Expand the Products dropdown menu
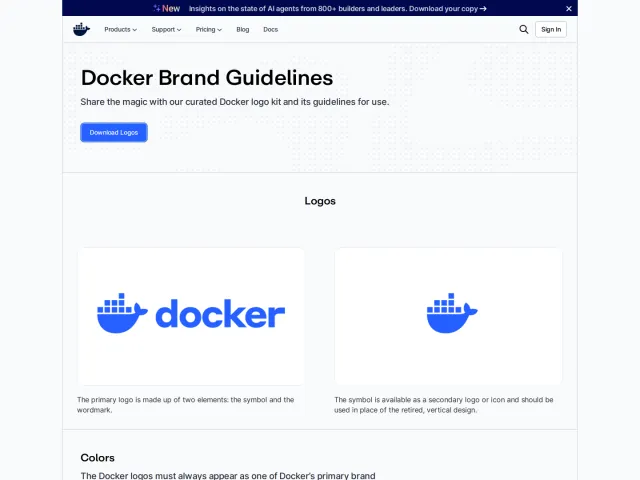This screenshot has height=480, width=640. click(120, 29)
